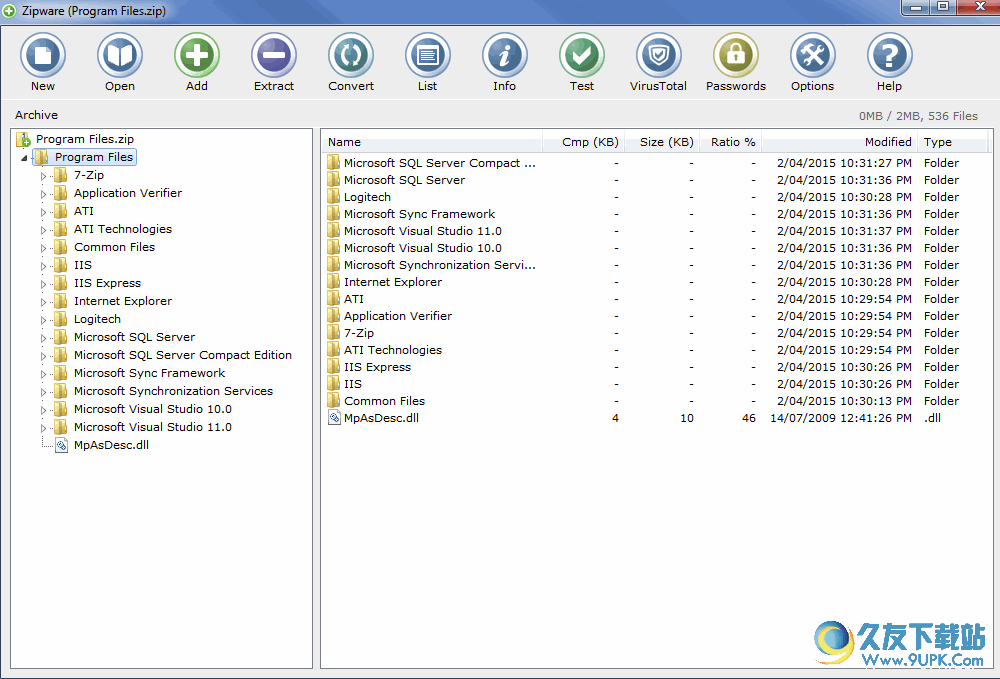
Task: Select Program Files.zip root in tree
Action: click(x=85, y=139)
